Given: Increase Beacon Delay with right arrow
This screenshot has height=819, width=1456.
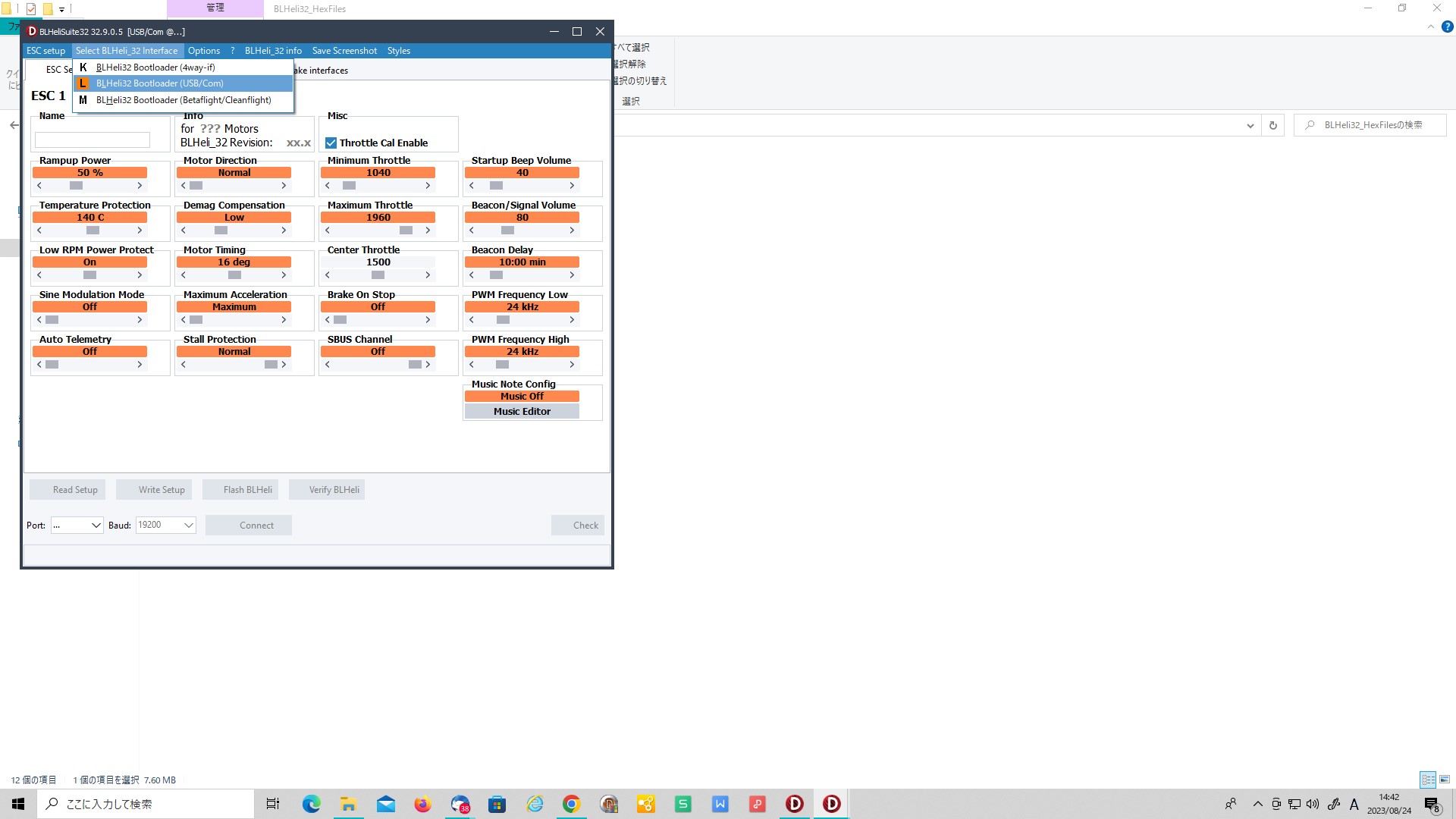Looking at the screenshot, I should 572,275.
